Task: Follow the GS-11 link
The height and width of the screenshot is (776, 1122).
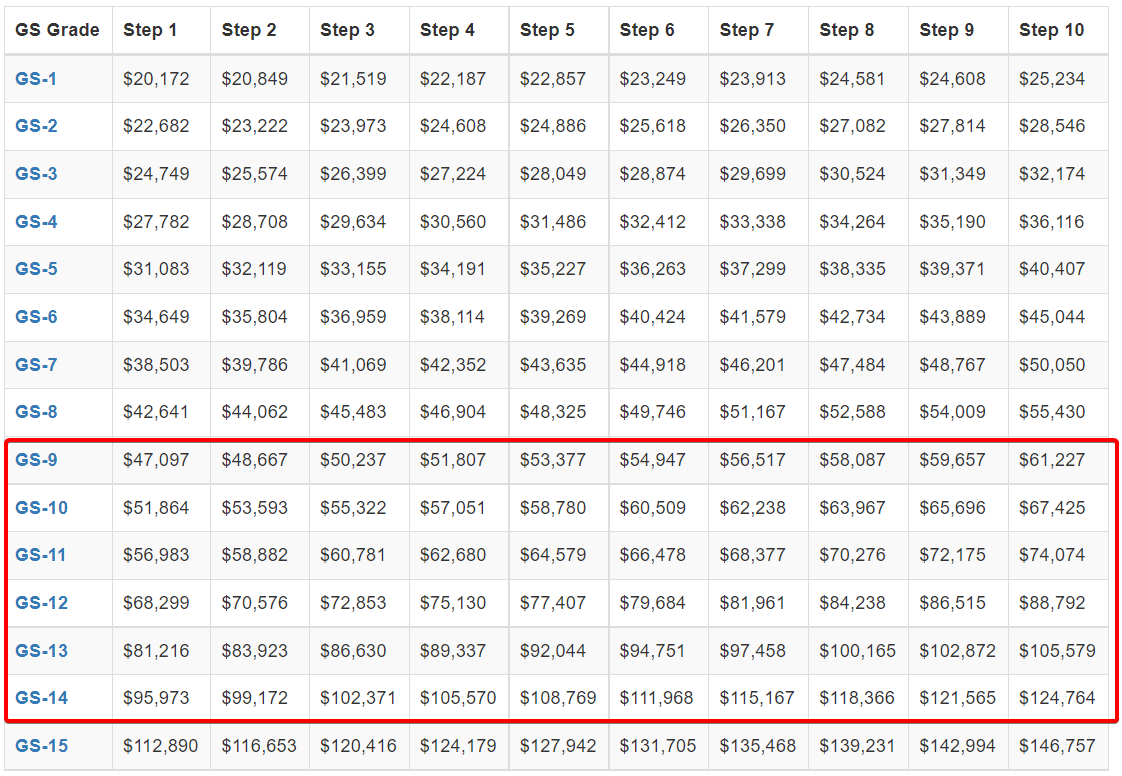Action: tap(41, 555)
